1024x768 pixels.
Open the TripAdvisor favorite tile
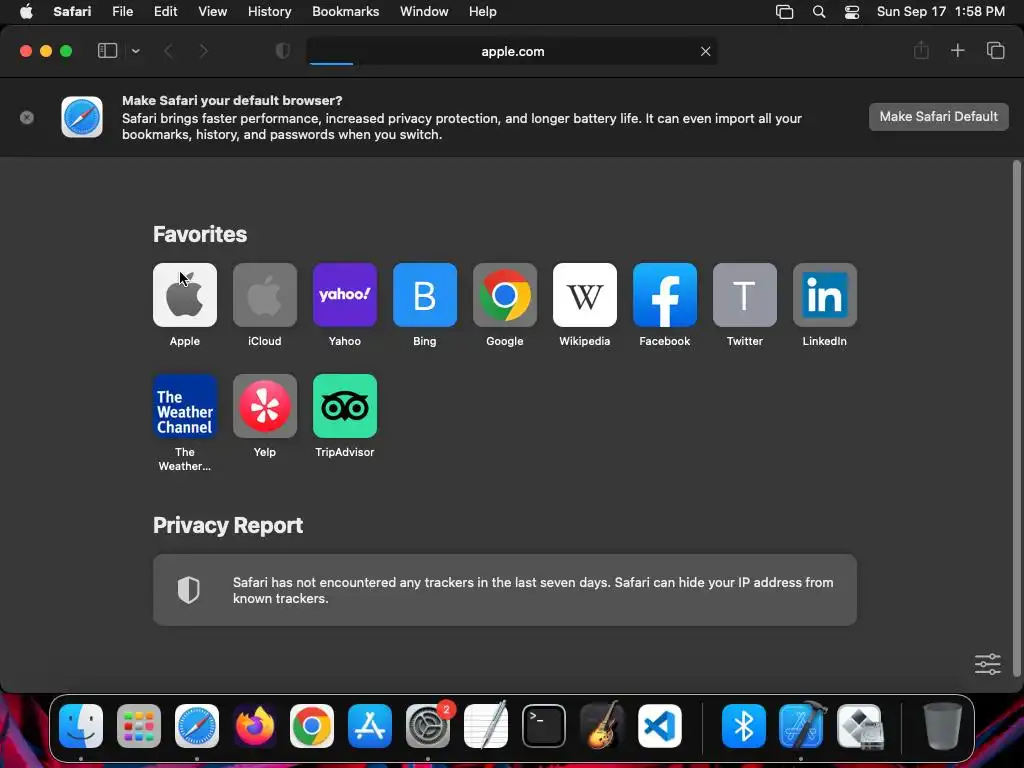coord(345,406)
